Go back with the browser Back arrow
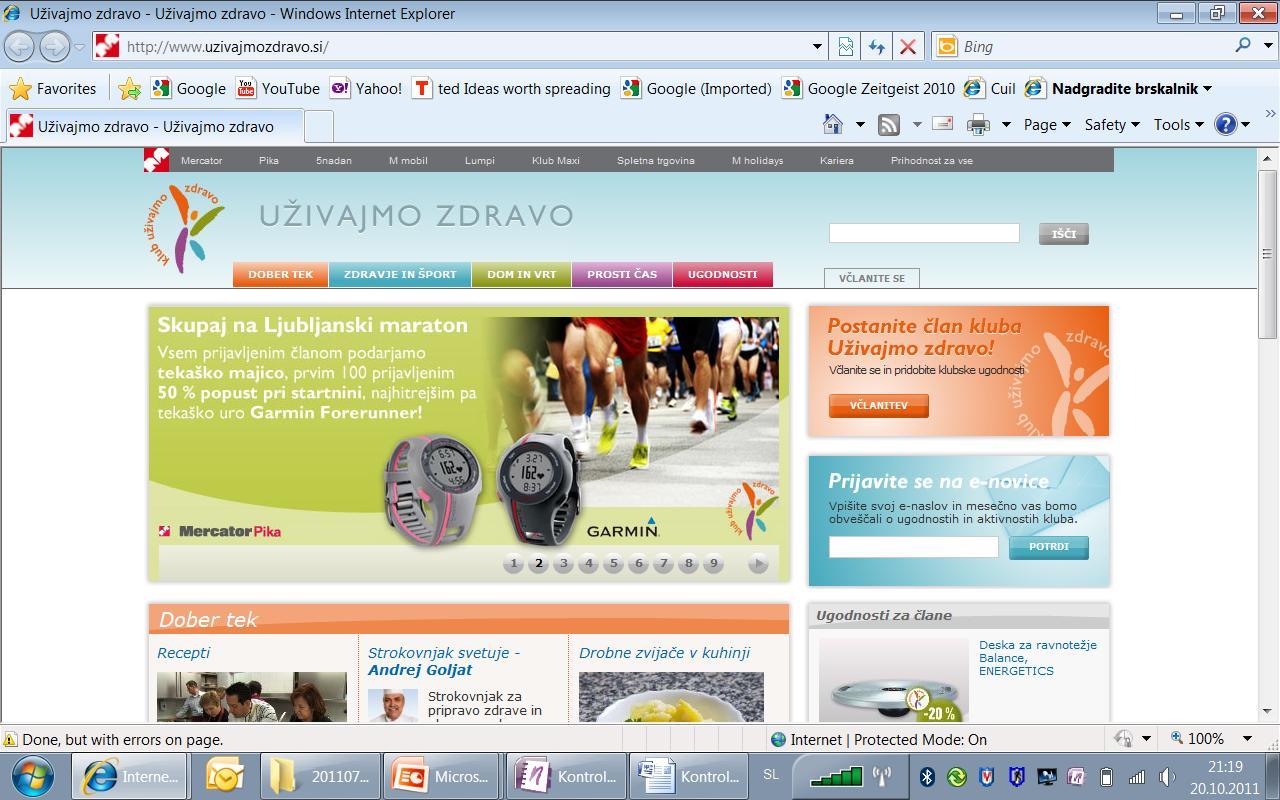This screenshot has width=1280, height=800. pos(20,46)
